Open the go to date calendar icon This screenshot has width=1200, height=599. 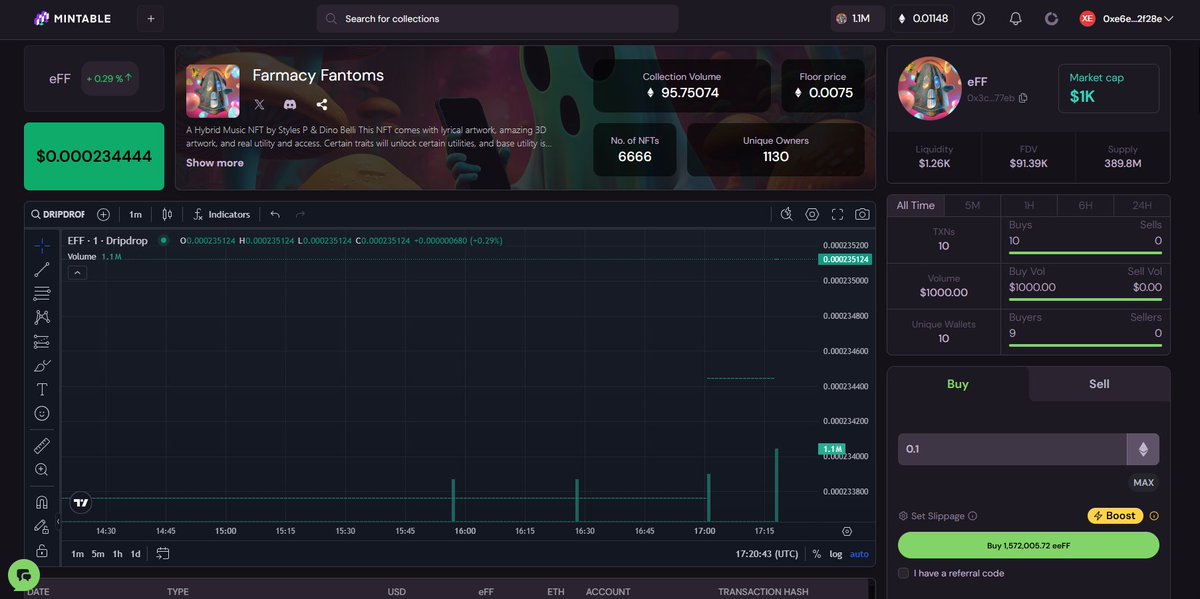click(163, 553)
